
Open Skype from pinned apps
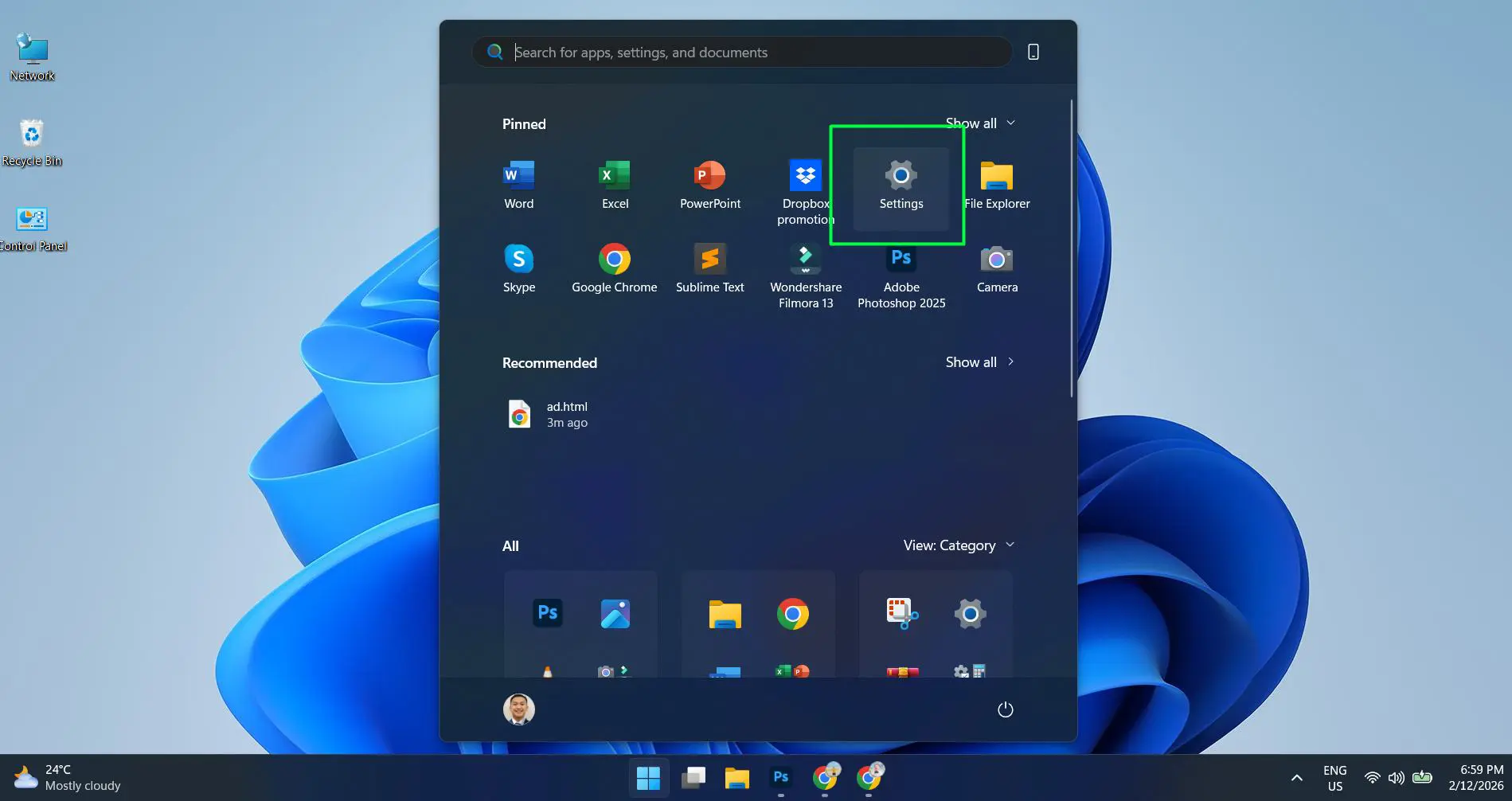(518, 268)
